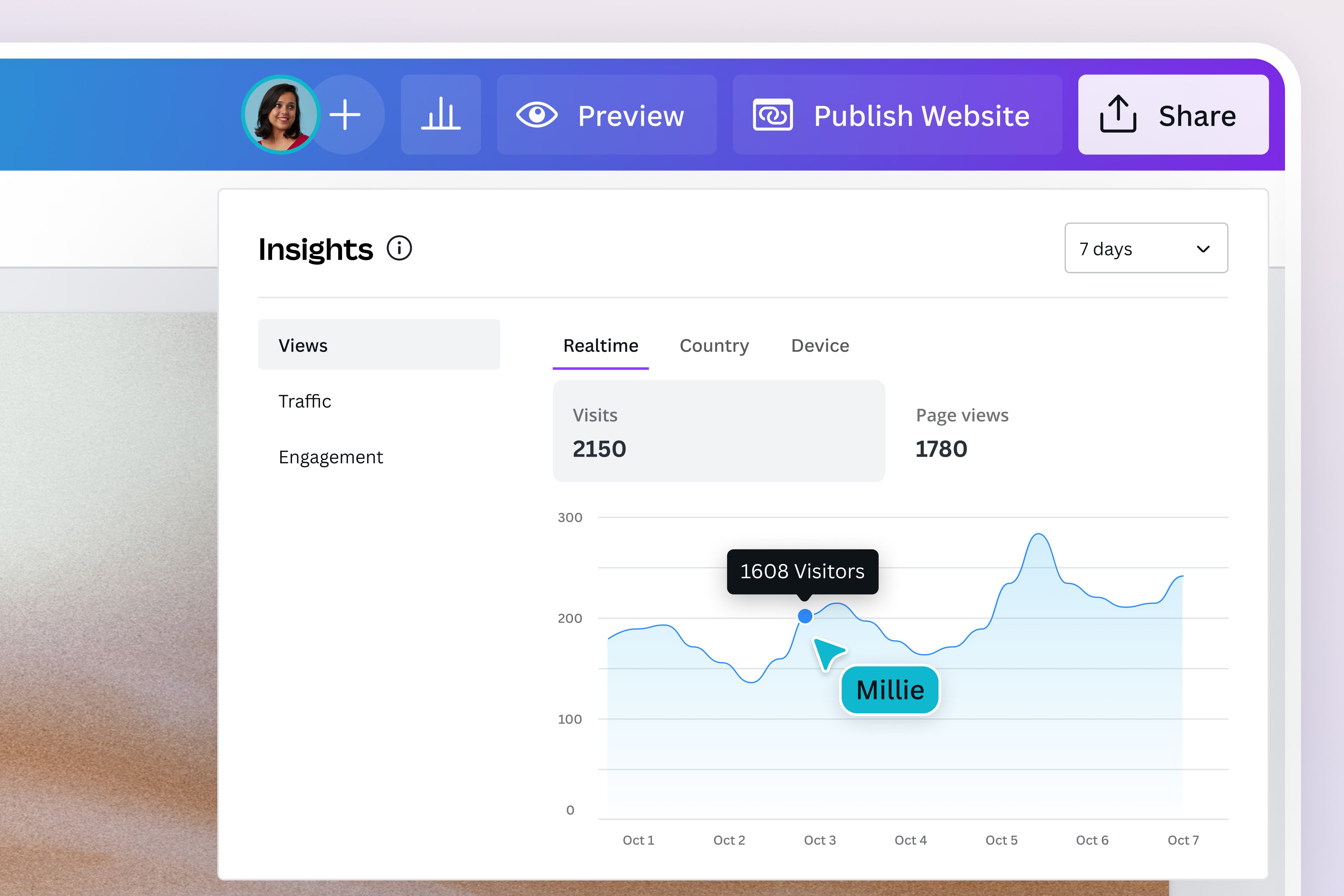The image size is (1344, 896).
Task: Open the 7 days dropdown
Action: pyautogui.click(x=1146, y=249)
